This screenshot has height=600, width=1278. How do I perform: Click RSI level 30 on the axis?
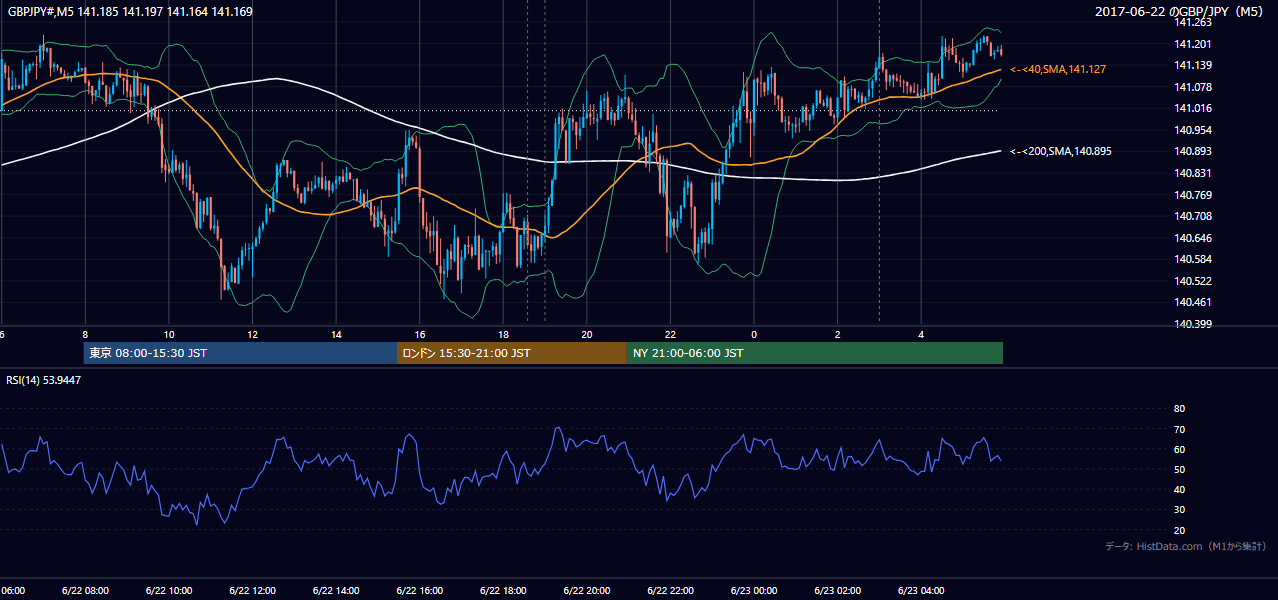coord(1179,510)
